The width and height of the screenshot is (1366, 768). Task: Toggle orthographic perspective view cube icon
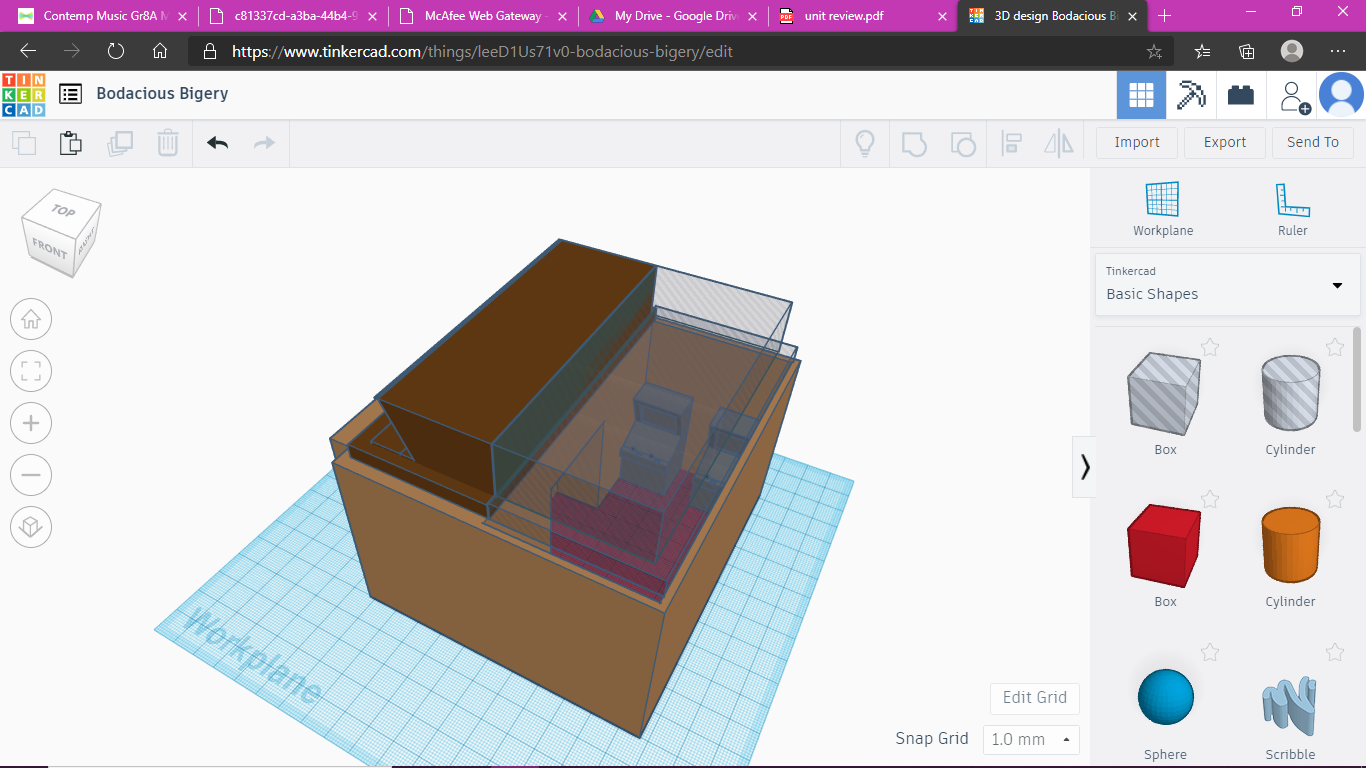[x=31, y=527]
